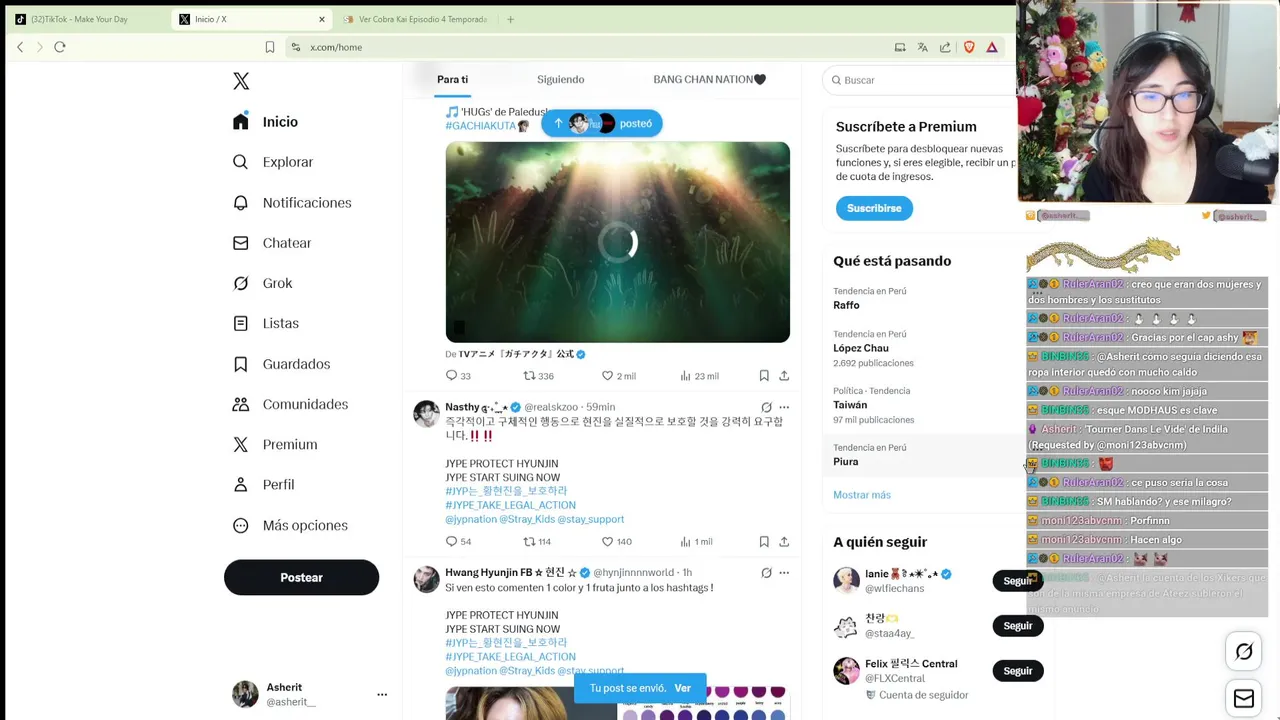Click Ver in post sent toast
The image size is (1280, 720).
coord(682,688)
